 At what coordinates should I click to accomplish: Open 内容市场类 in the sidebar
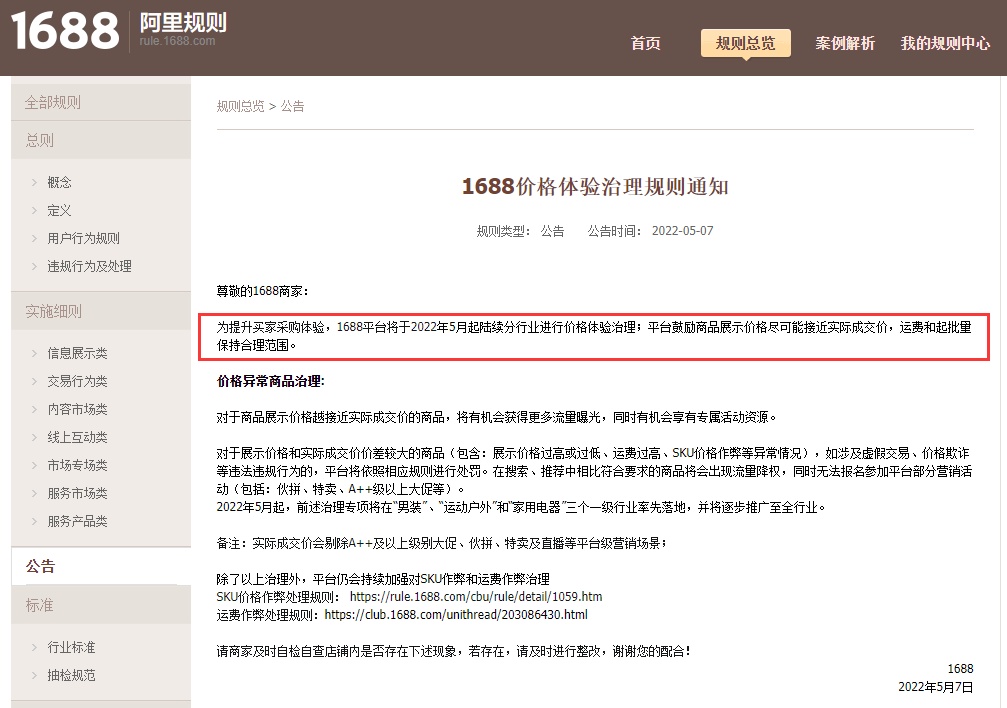tap(77, 409)
